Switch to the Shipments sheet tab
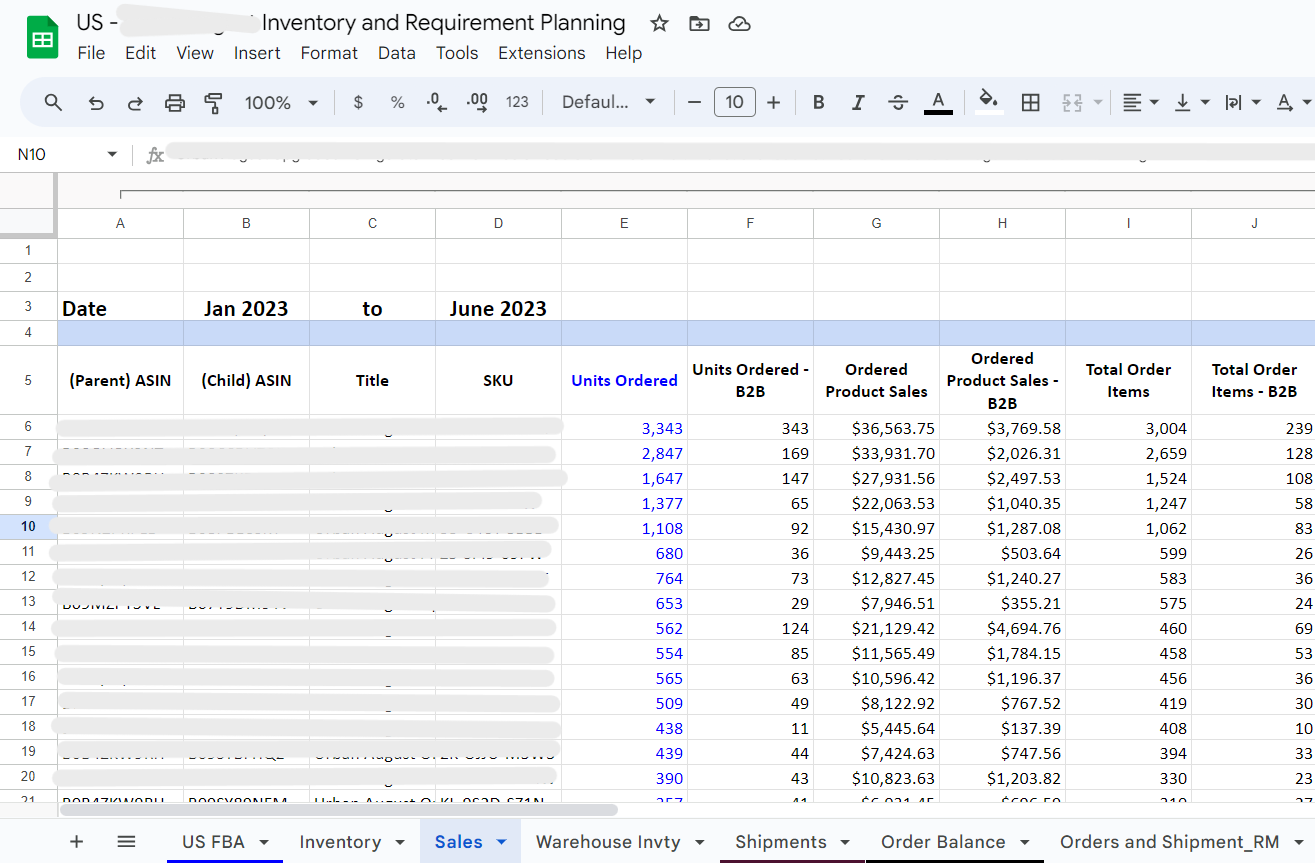 point(780,842)
